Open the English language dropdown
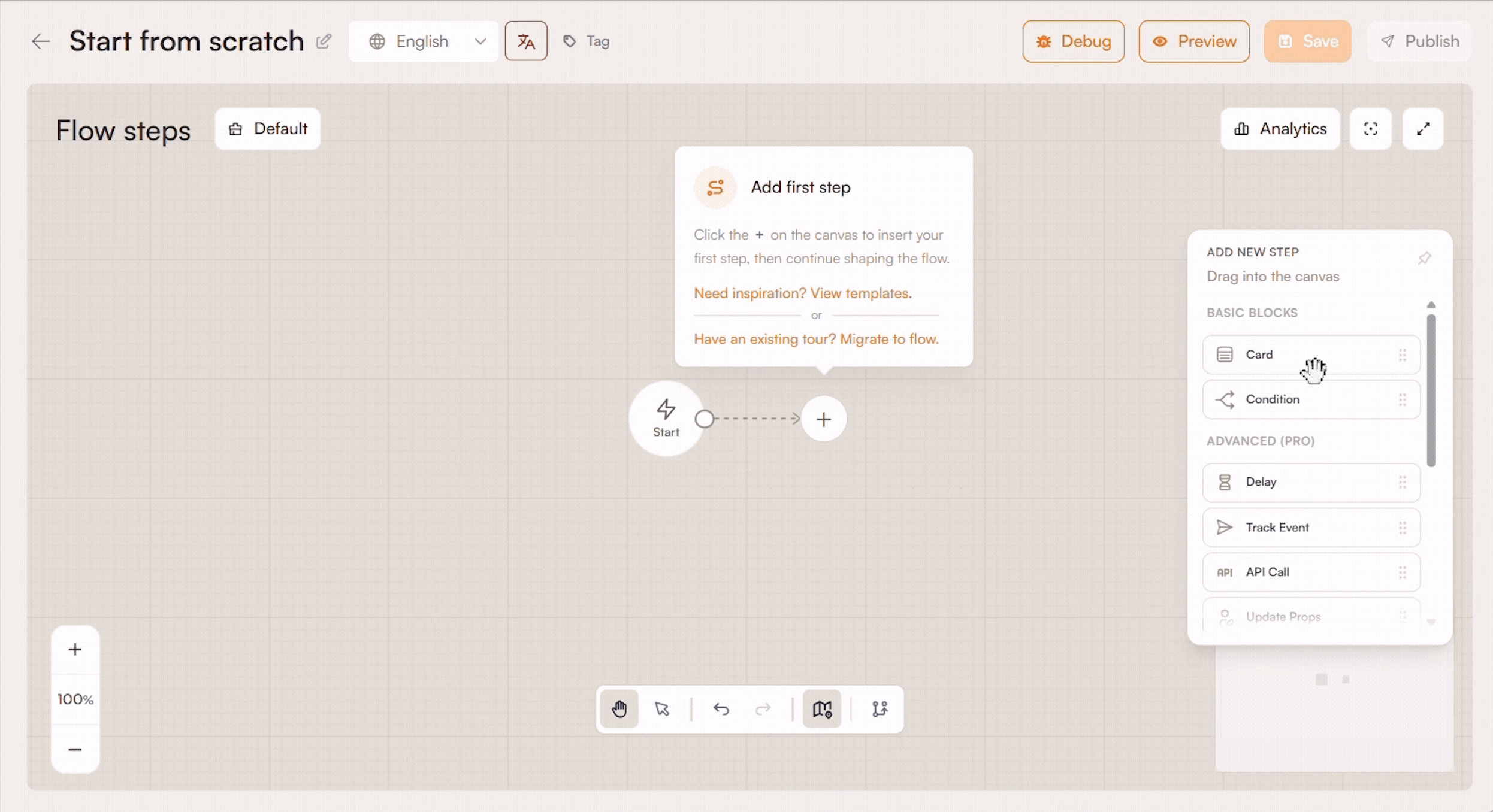This screenshot has width=1493, height=812. click(x=423, y=41)
